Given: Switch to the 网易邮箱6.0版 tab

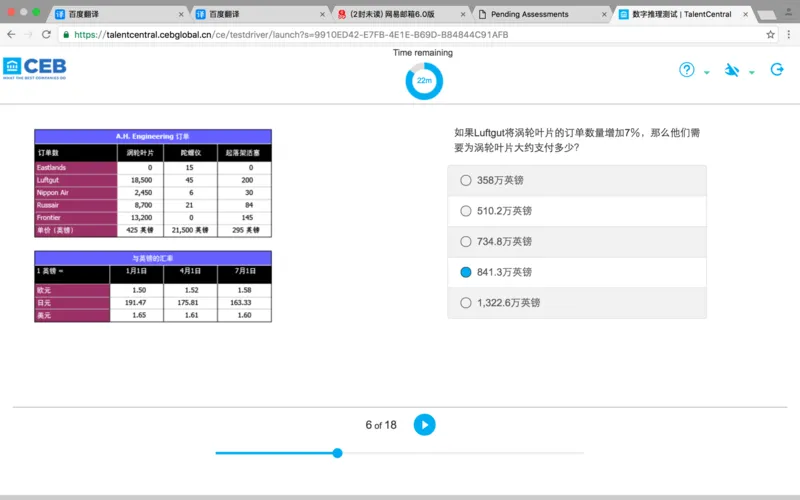Looking at the screenshot, I should (400, 14).
